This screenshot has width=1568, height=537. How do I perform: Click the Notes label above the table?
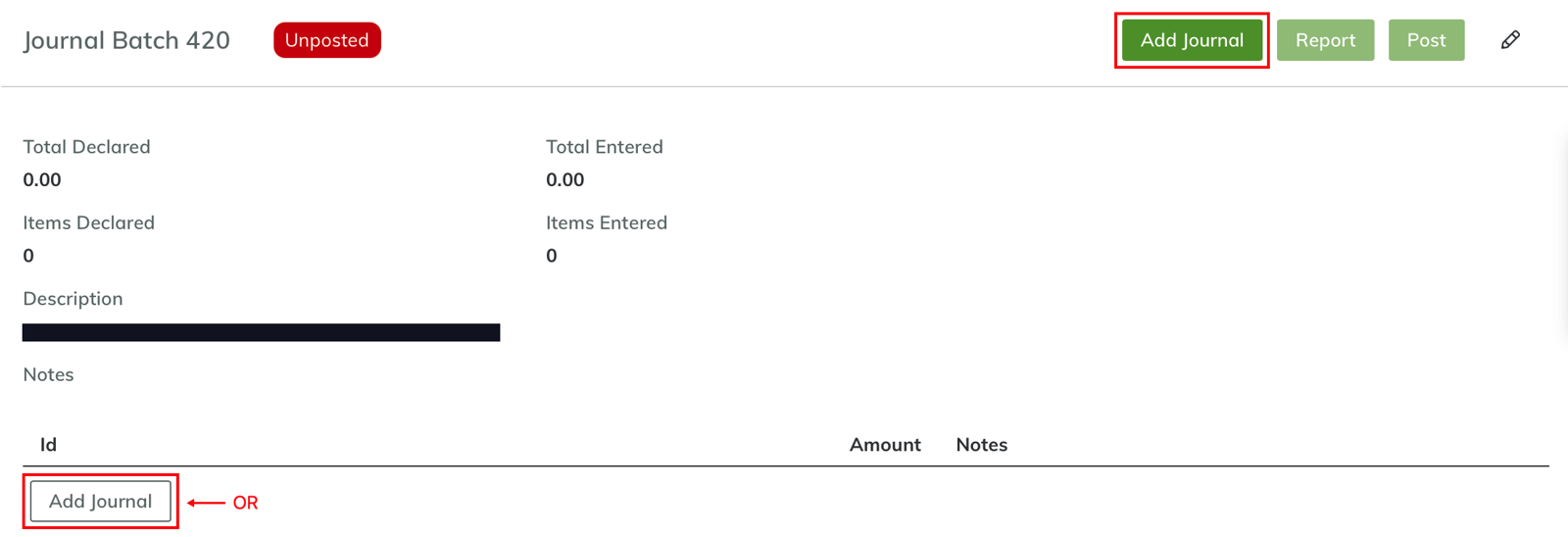[48, 374]
